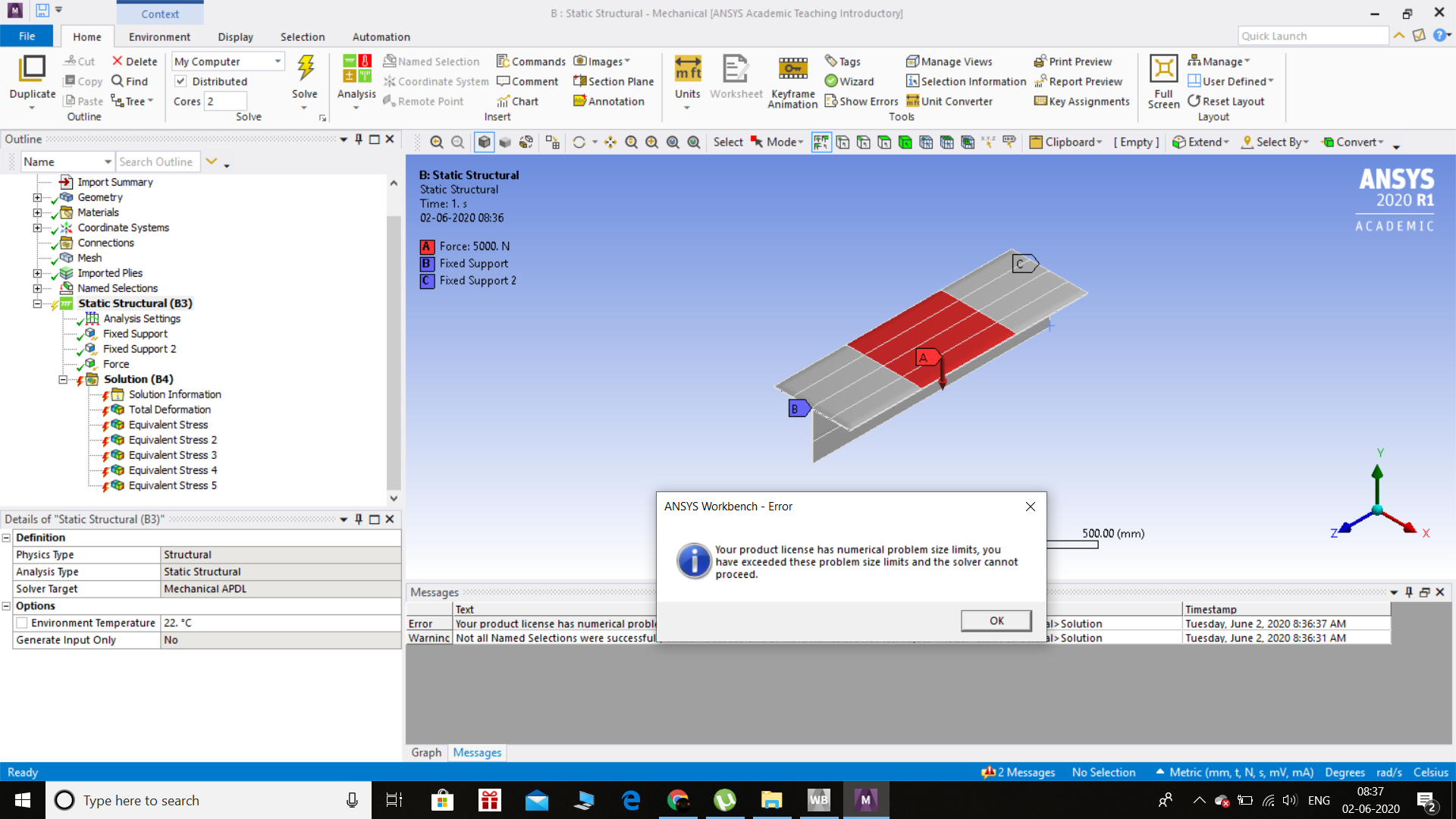Open the My Computer solve dropdown
1456x819 pixels.
[277, 61]
